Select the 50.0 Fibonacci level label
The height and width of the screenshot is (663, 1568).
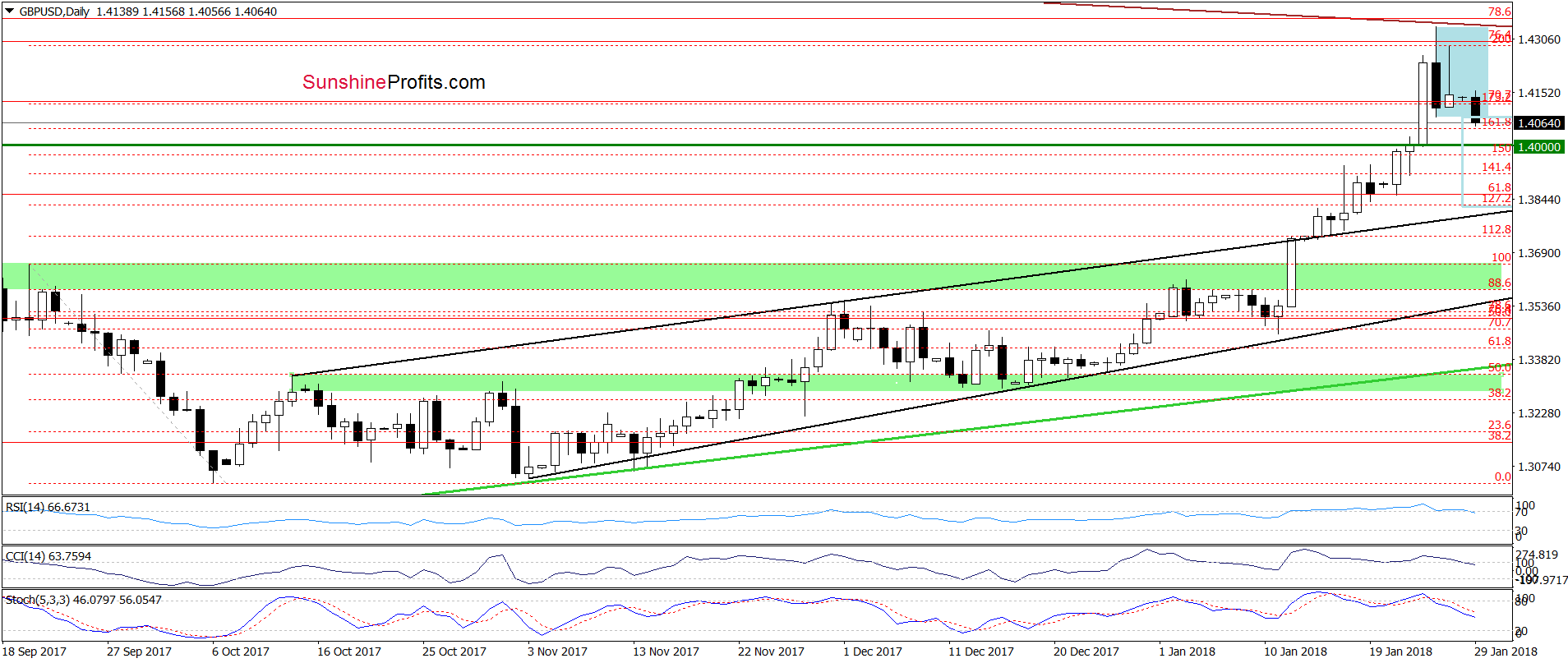pyautogui.click(x=1500, y=367)
